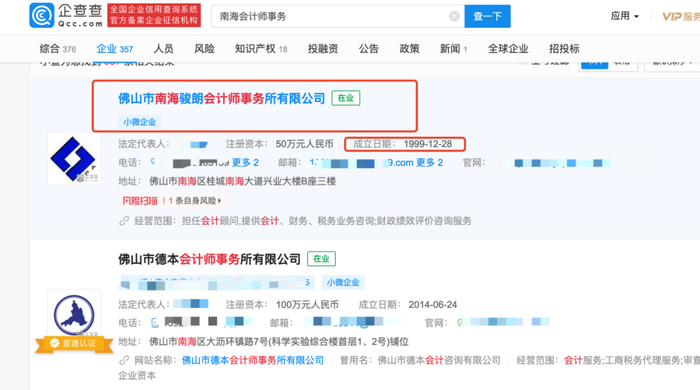Select former name 佛山市德本会计咨询有限公司

439,361
